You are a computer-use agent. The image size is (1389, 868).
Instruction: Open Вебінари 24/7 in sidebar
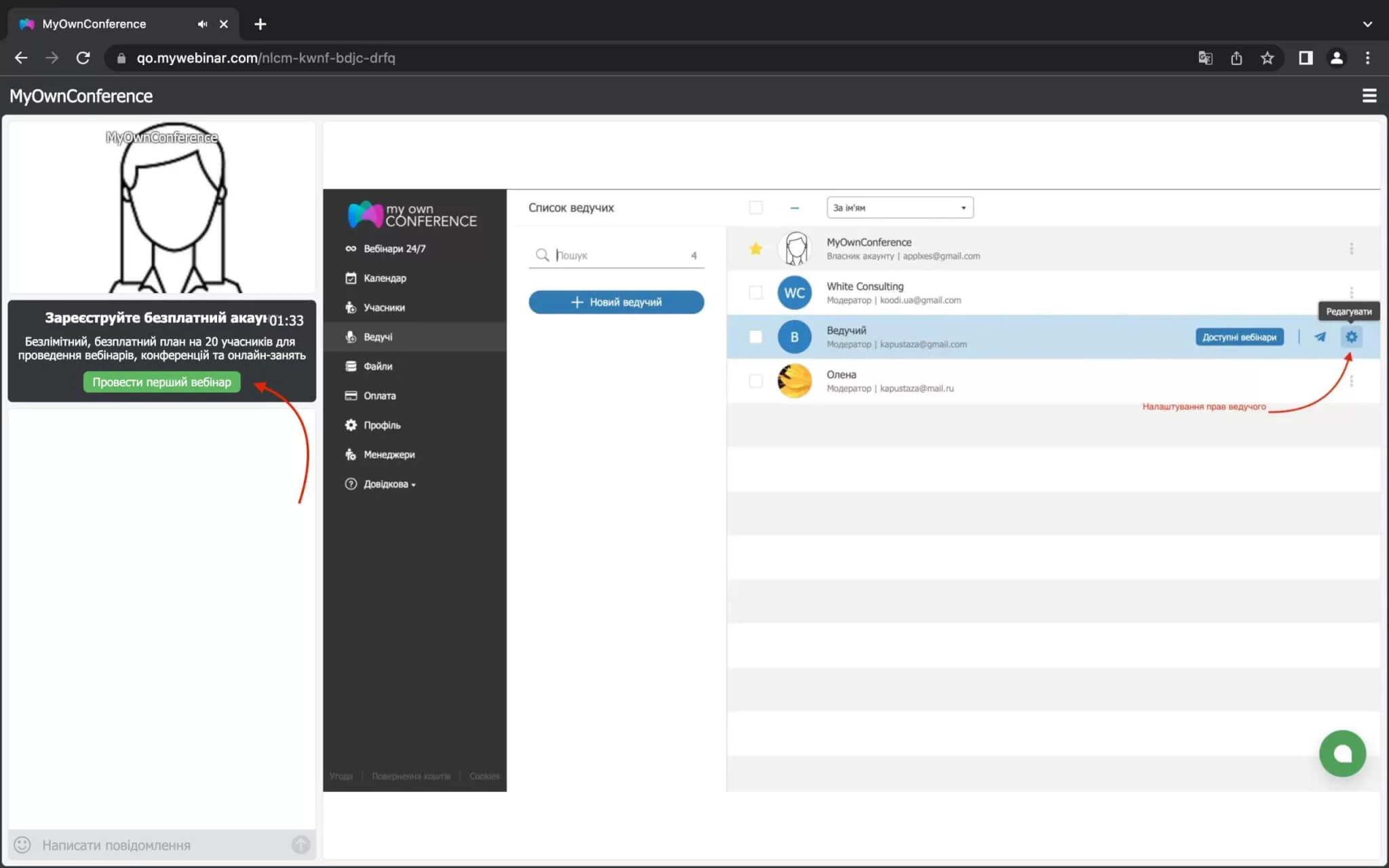(394, 249)
